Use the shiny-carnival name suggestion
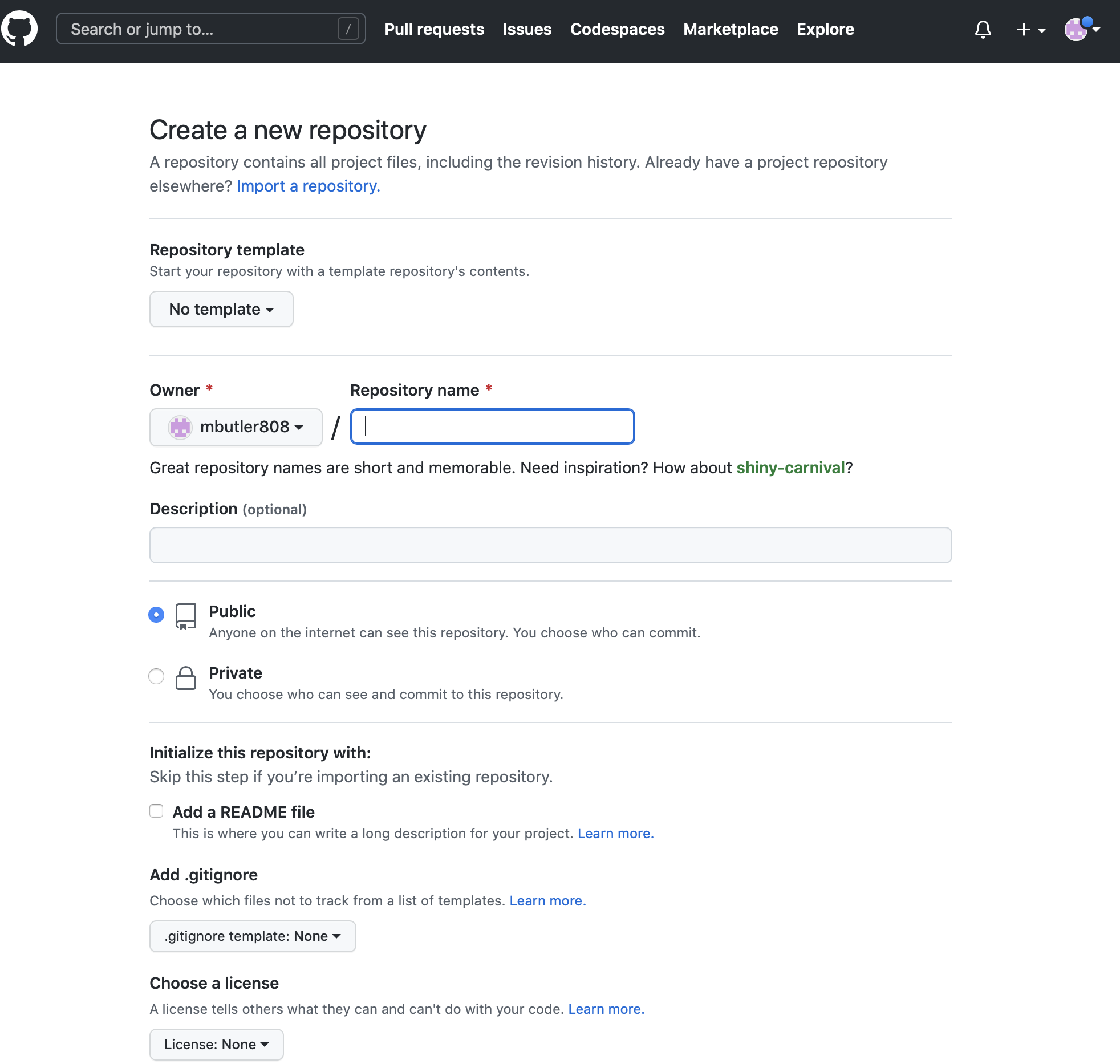The image size is (1120, 1064). [x=790, y=468]
